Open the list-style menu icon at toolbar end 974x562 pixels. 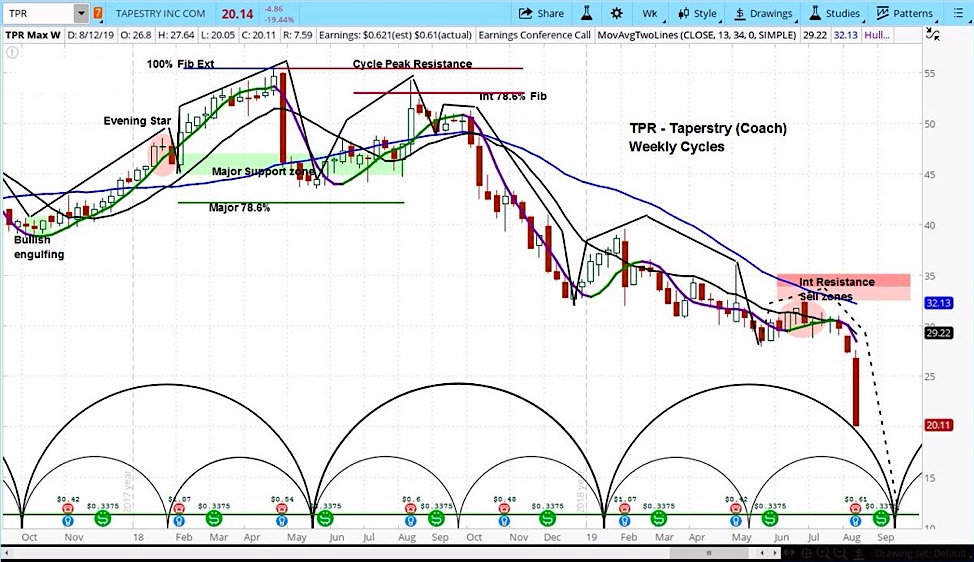[x=957, y=13]
